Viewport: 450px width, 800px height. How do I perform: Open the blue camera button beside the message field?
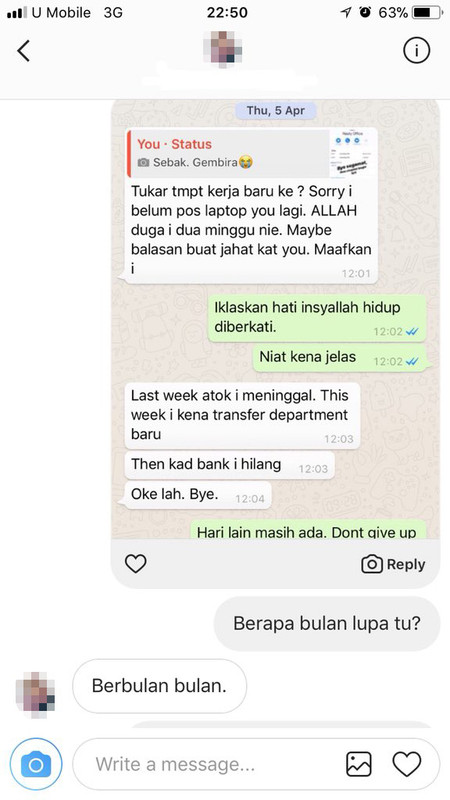click(36, 764)
